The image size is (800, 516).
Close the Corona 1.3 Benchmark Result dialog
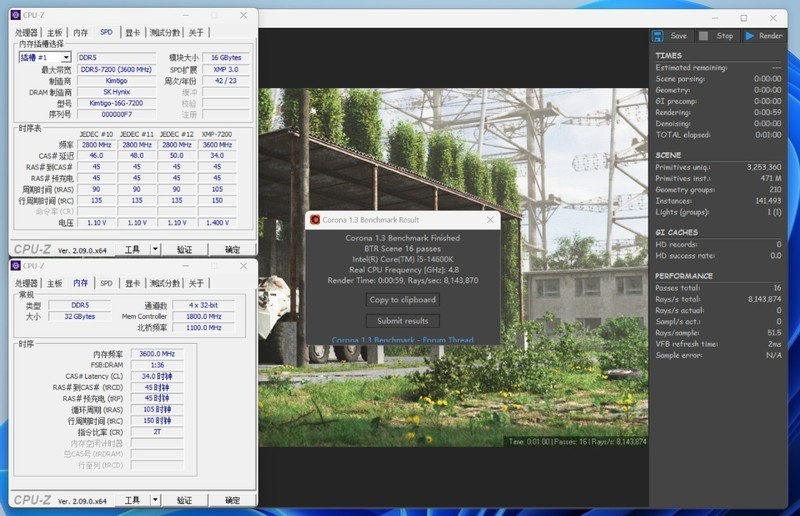tap(489, 220)
